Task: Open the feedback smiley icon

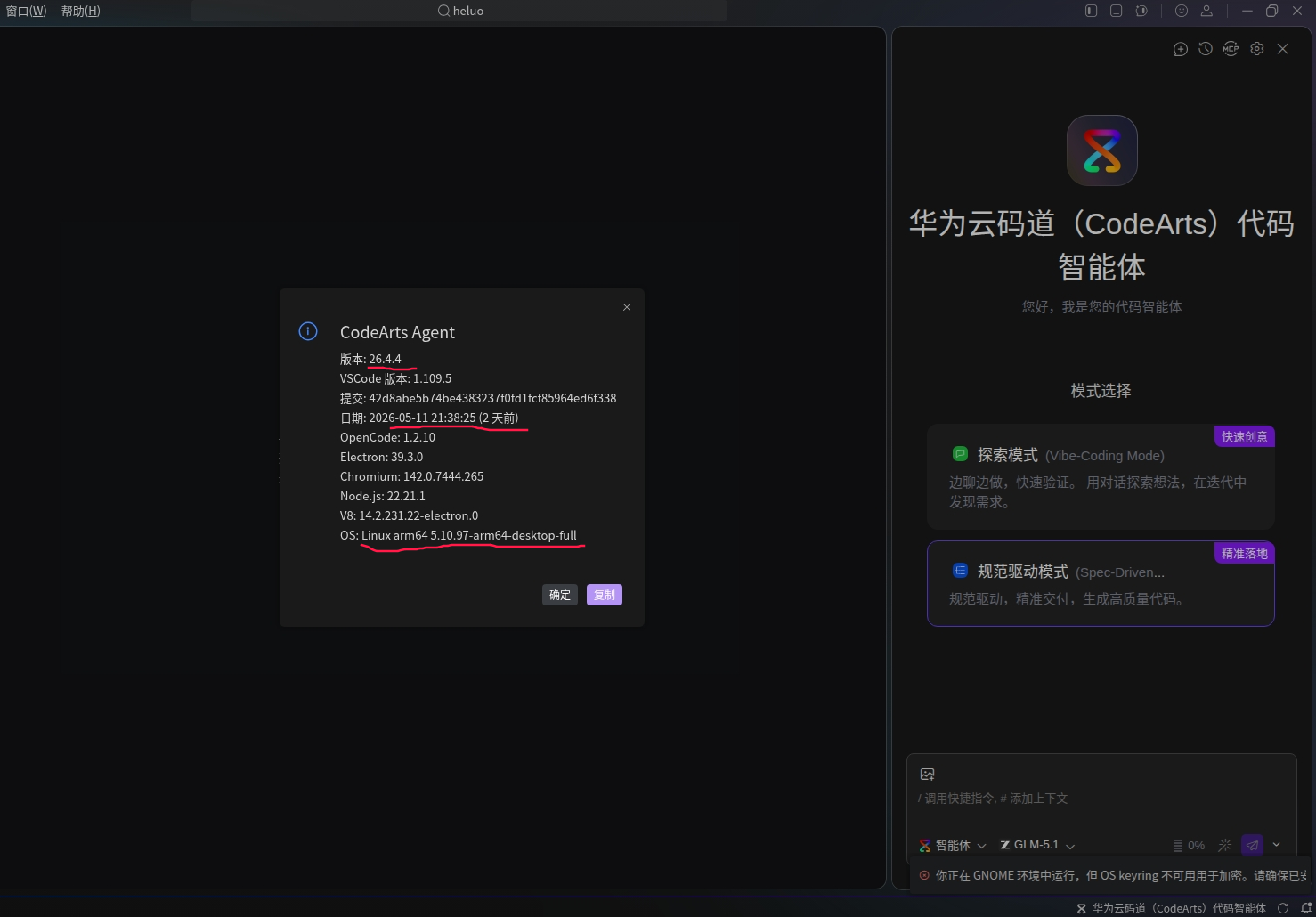Action: coord(1182,11)
